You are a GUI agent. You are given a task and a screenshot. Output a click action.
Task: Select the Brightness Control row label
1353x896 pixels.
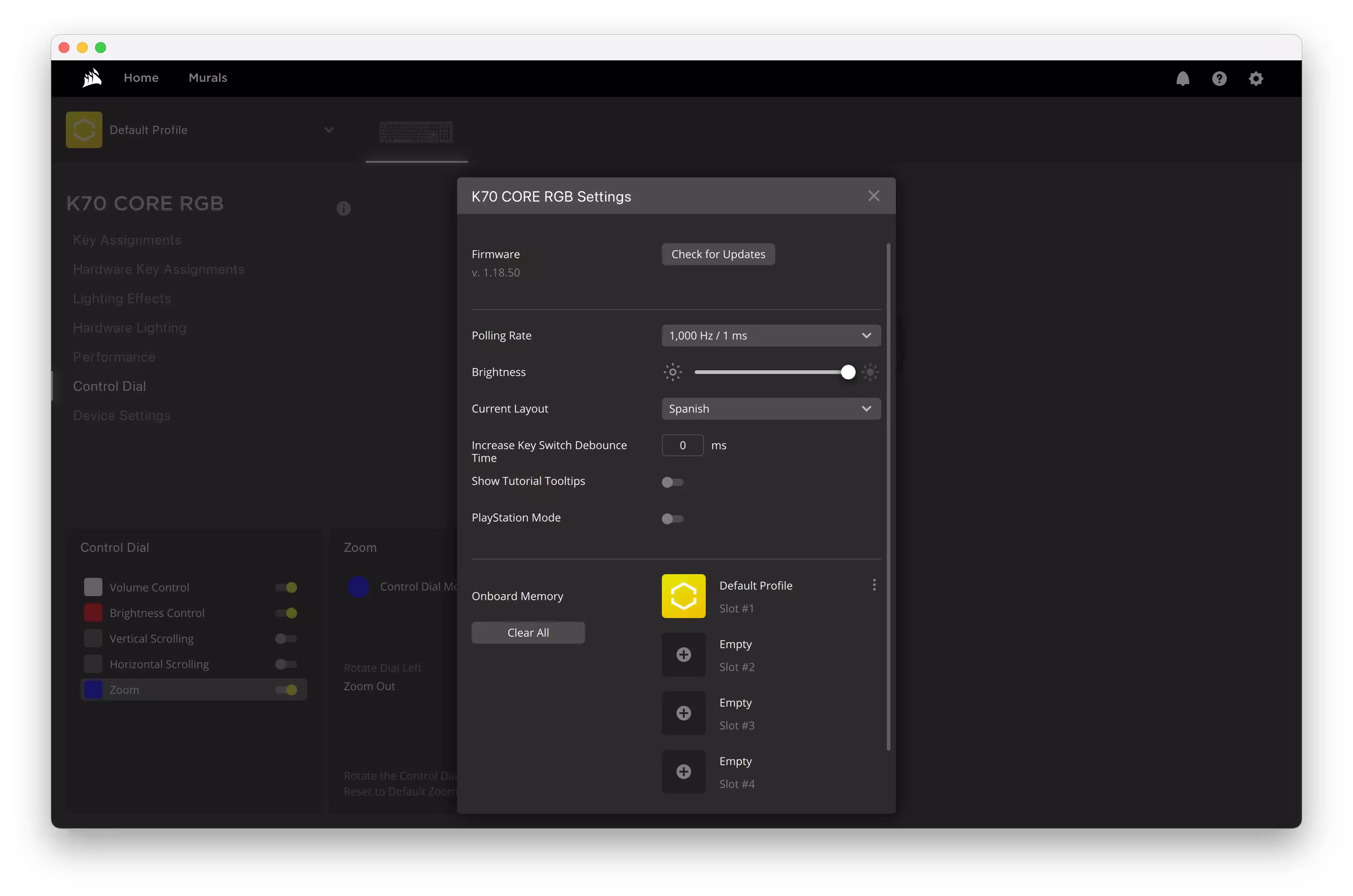pos(157,613)
